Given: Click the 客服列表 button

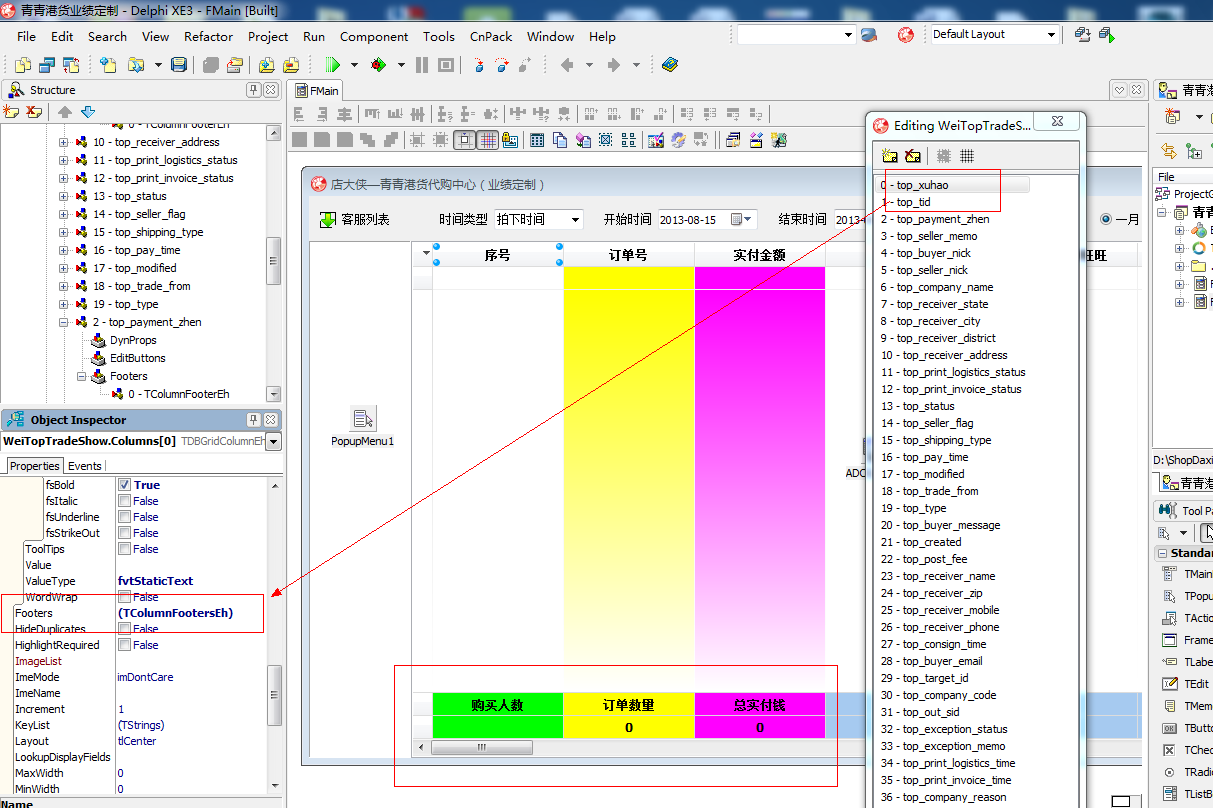Looking at the screenshot, I should click(x=355, y=220).
